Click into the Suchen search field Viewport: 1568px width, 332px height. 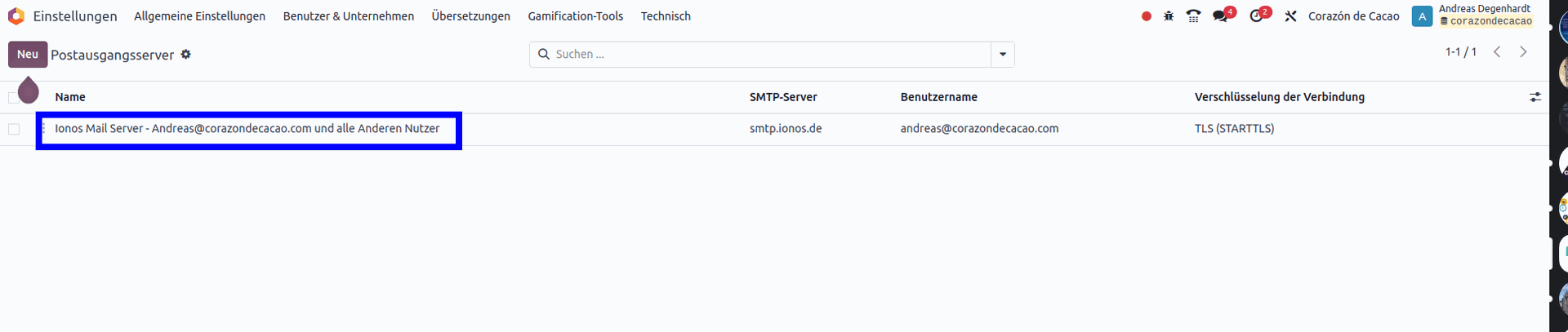tap(768, 55)
